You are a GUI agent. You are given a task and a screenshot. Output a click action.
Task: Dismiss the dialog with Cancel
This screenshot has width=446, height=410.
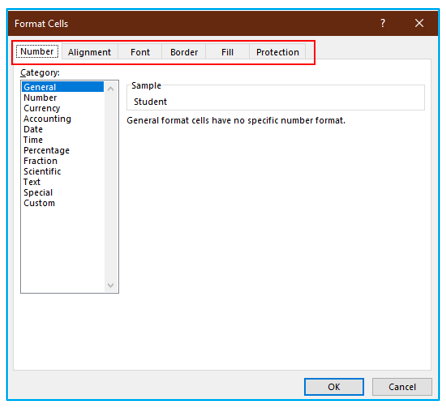coord(402,387)
